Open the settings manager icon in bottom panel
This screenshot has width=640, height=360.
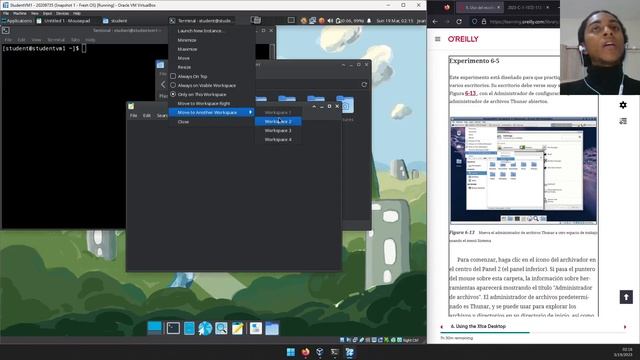tap(256, 328)
